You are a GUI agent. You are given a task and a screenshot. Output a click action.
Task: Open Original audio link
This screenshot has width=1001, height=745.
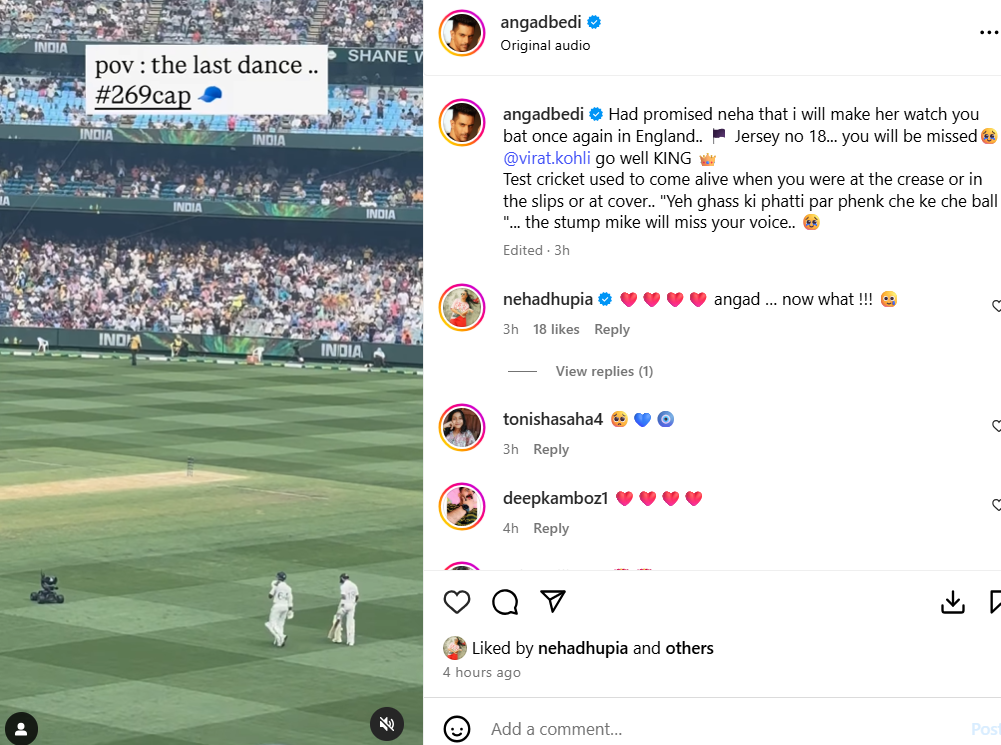coord(545,45)
